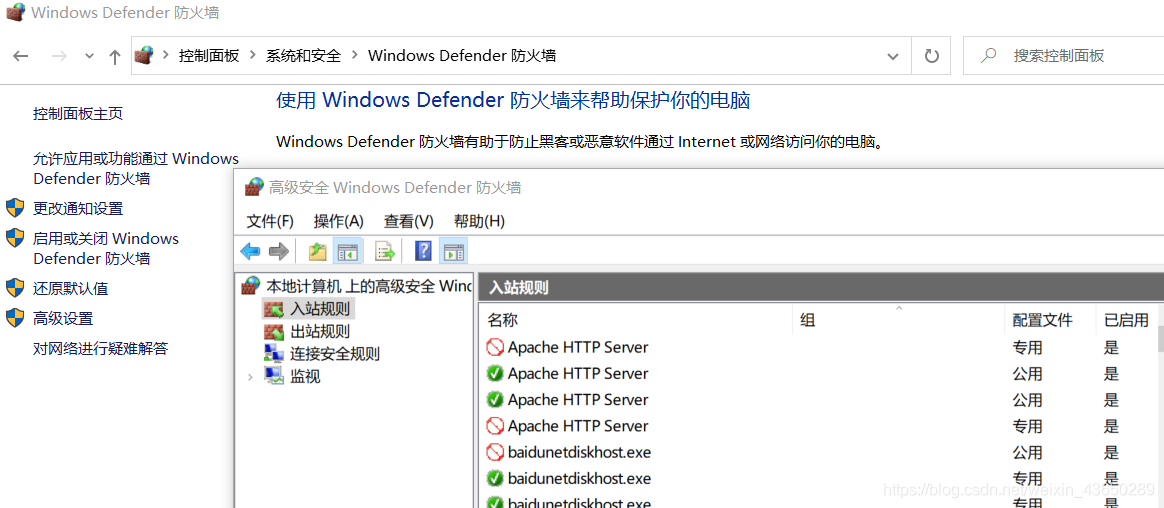
Task: Toggle show/hide action pane toolbar icon
Action: click(454, 252)
